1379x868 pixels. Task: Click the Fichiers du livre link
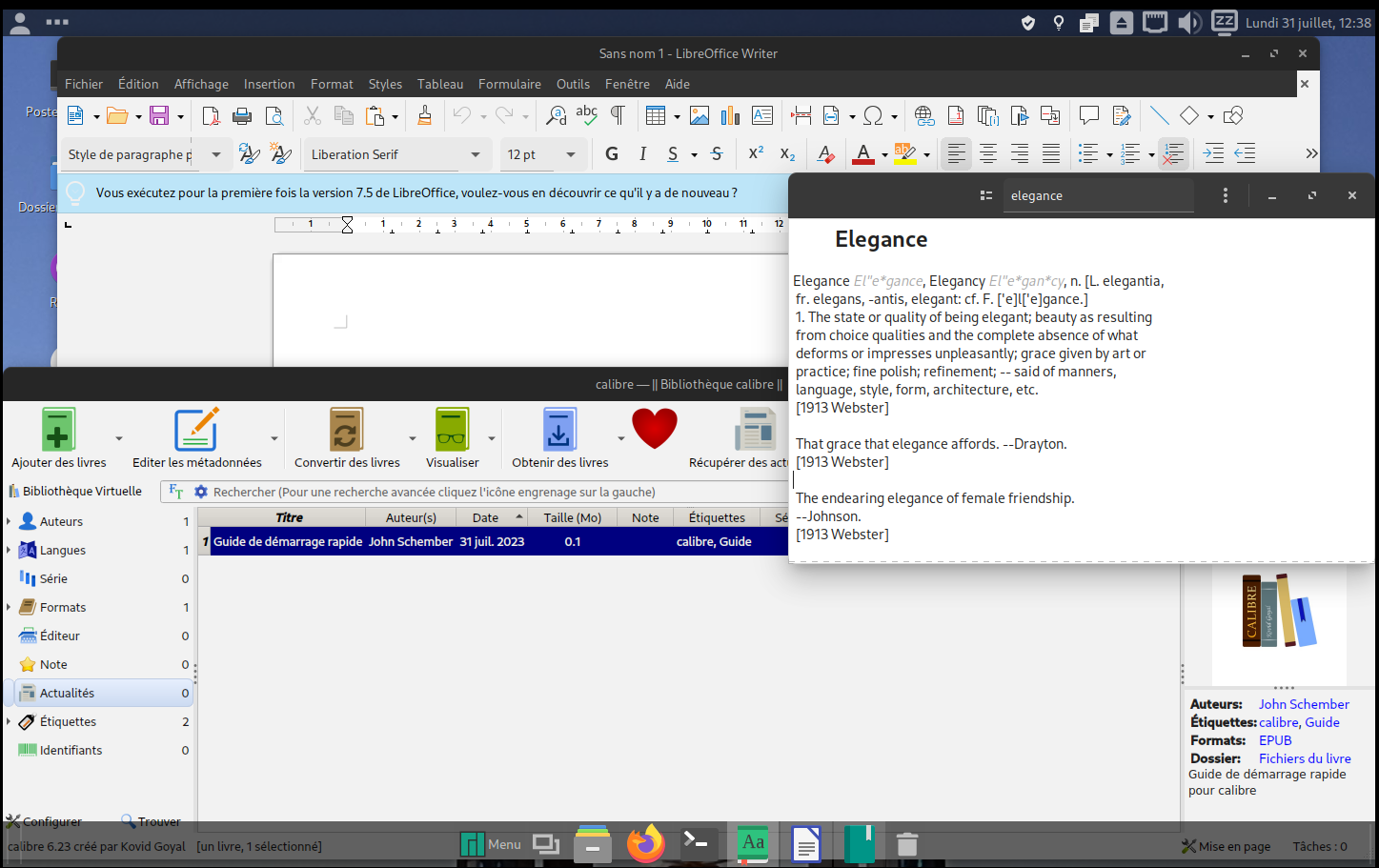click(1304, 758)
